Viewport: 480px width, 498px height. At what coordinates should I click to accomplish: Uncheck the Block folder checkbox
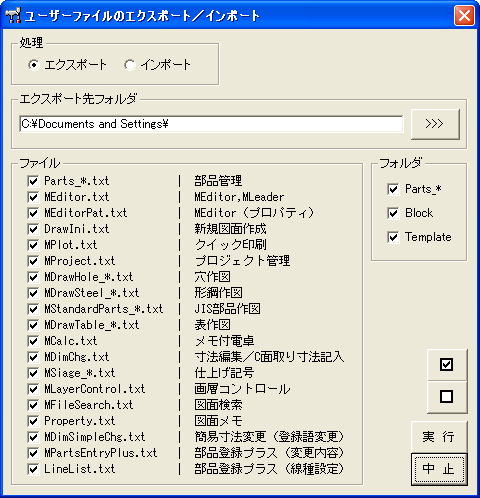(393, 213)
